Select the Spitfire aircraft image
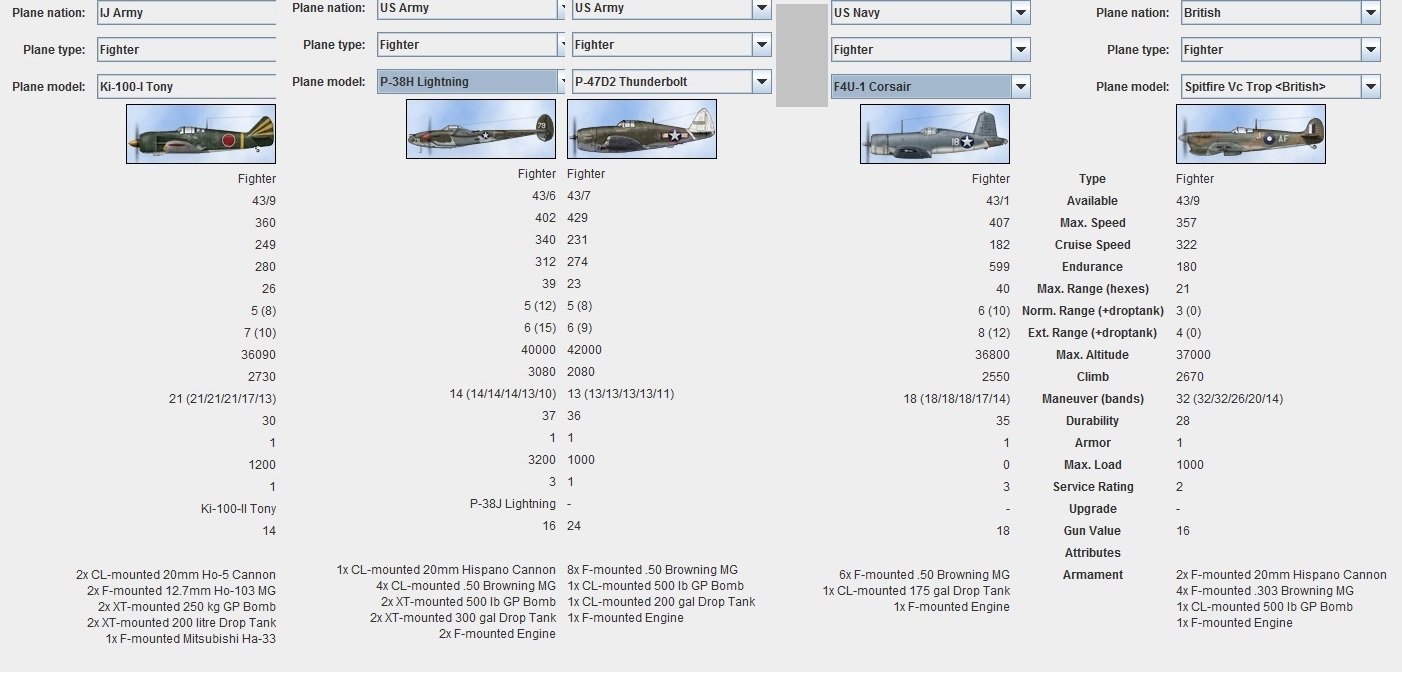The image size is (1402, 674). coord(1251,134)
